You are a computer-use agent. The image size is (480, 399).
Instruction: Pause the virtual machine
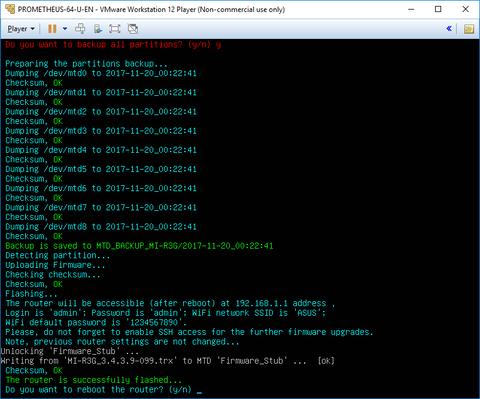pos(52,29)
